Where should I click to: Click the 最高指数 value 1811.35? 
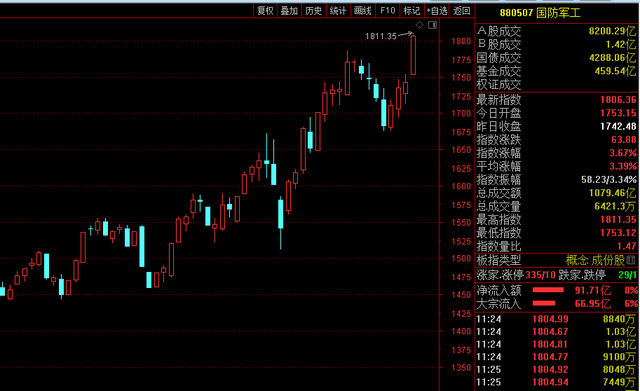point(618,220)
